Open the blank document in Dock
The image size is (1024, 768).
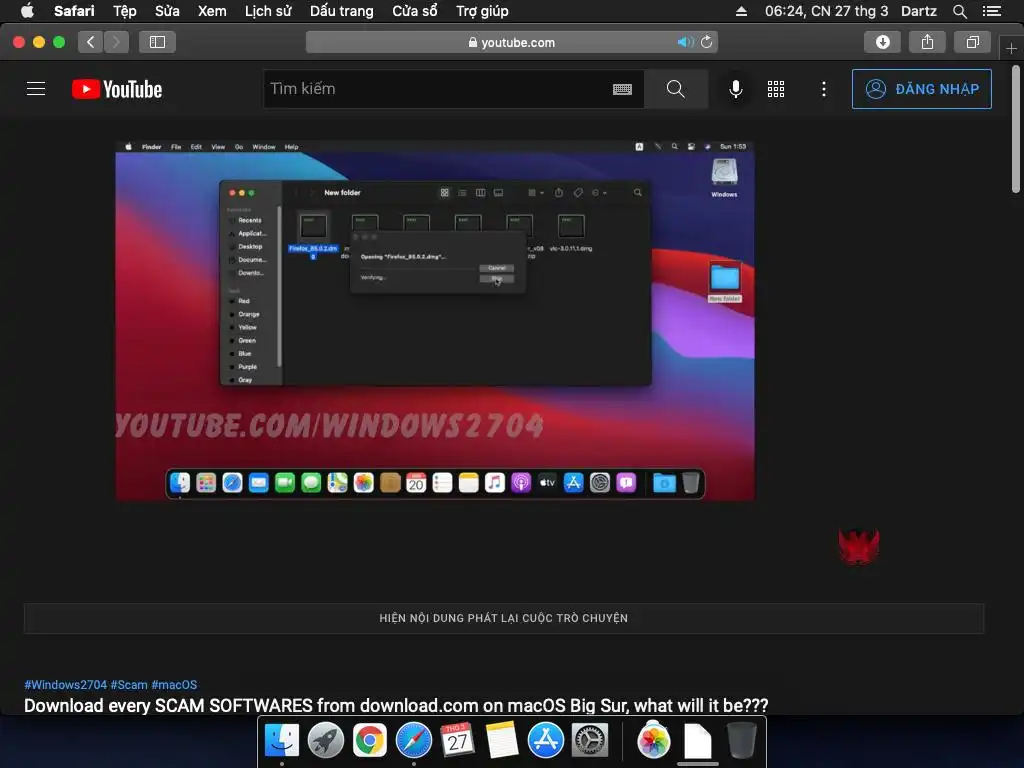click(x=697, y=741)
